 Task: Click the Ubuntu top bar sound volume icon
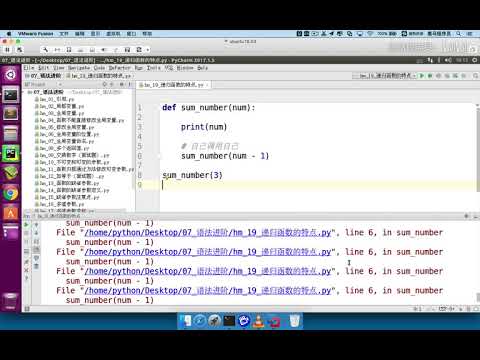pyautogui.click(x=448, y=60)
